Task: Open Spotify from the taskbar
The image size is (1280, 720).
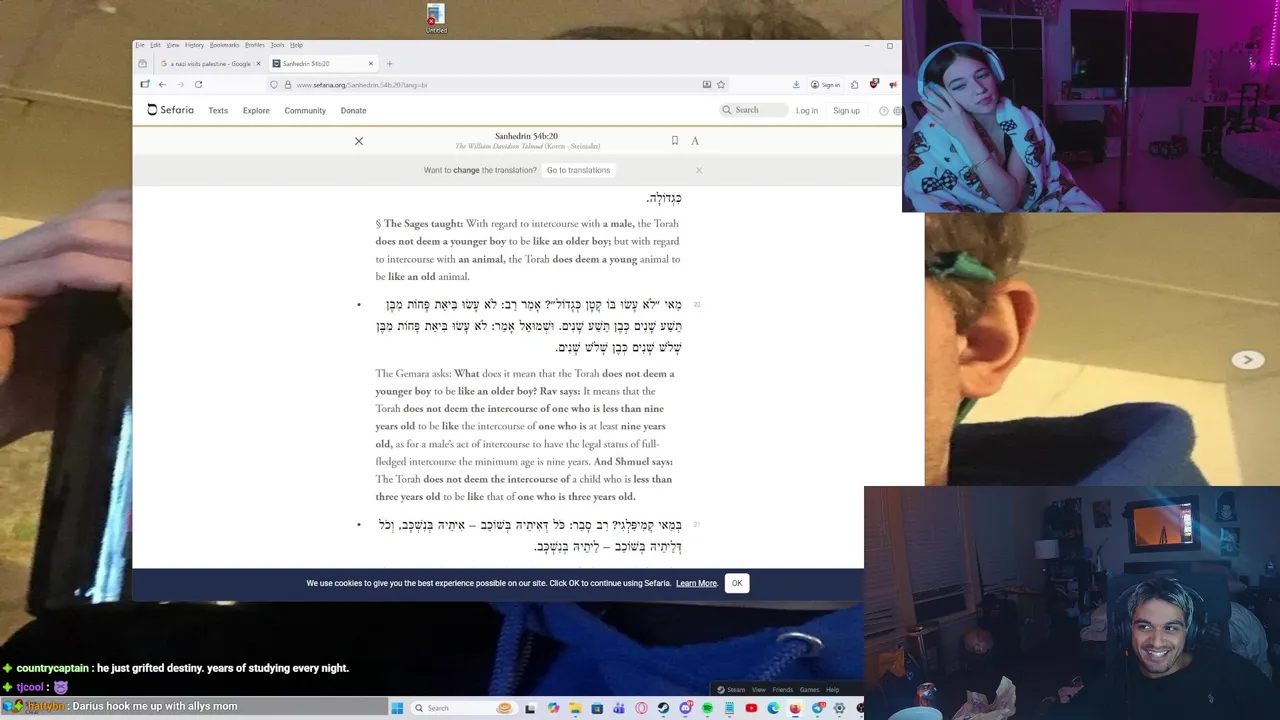Action: click(x=708, y=708)
